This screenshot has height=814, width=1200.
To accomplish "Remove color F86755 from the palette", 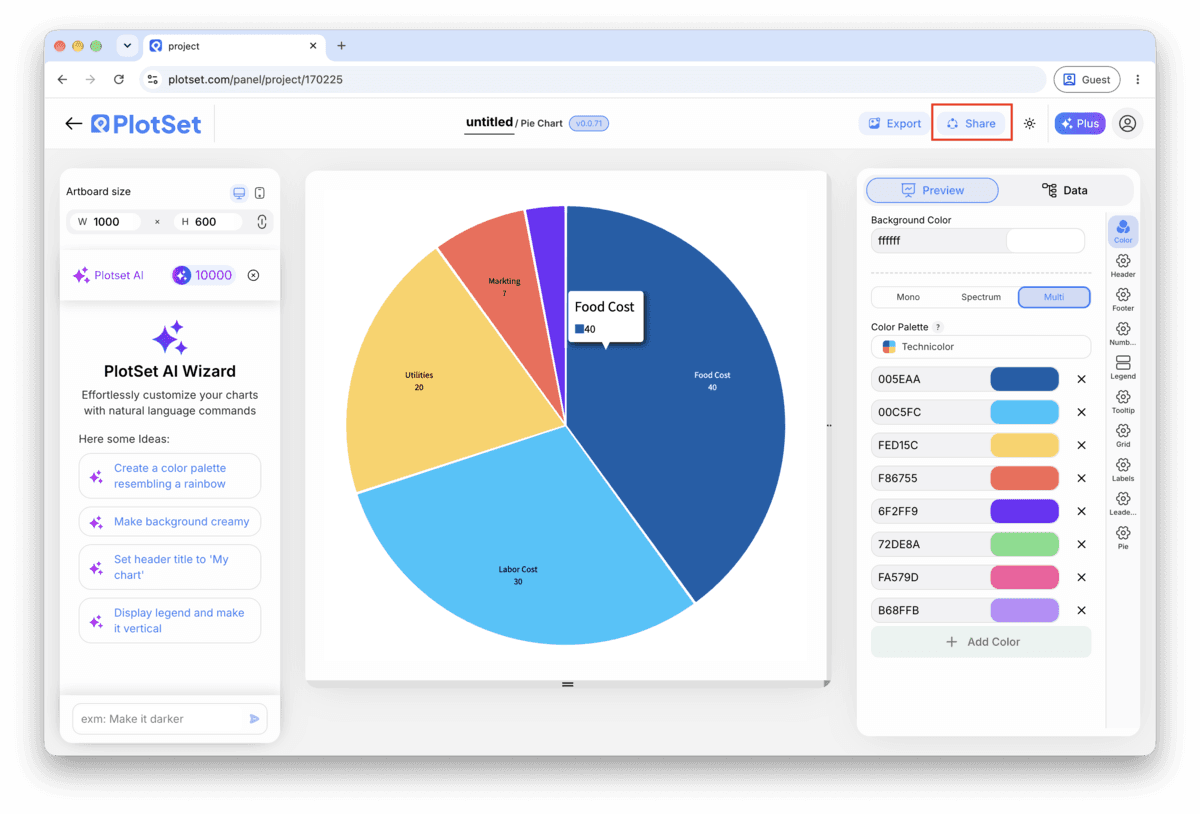I will point(1081,478).
